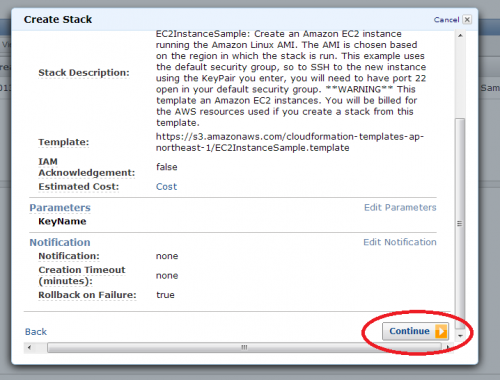Click the horizontal scrollbar left arrow
The width and height of the screenshot is (500, 380).
[x=29, y=347]
